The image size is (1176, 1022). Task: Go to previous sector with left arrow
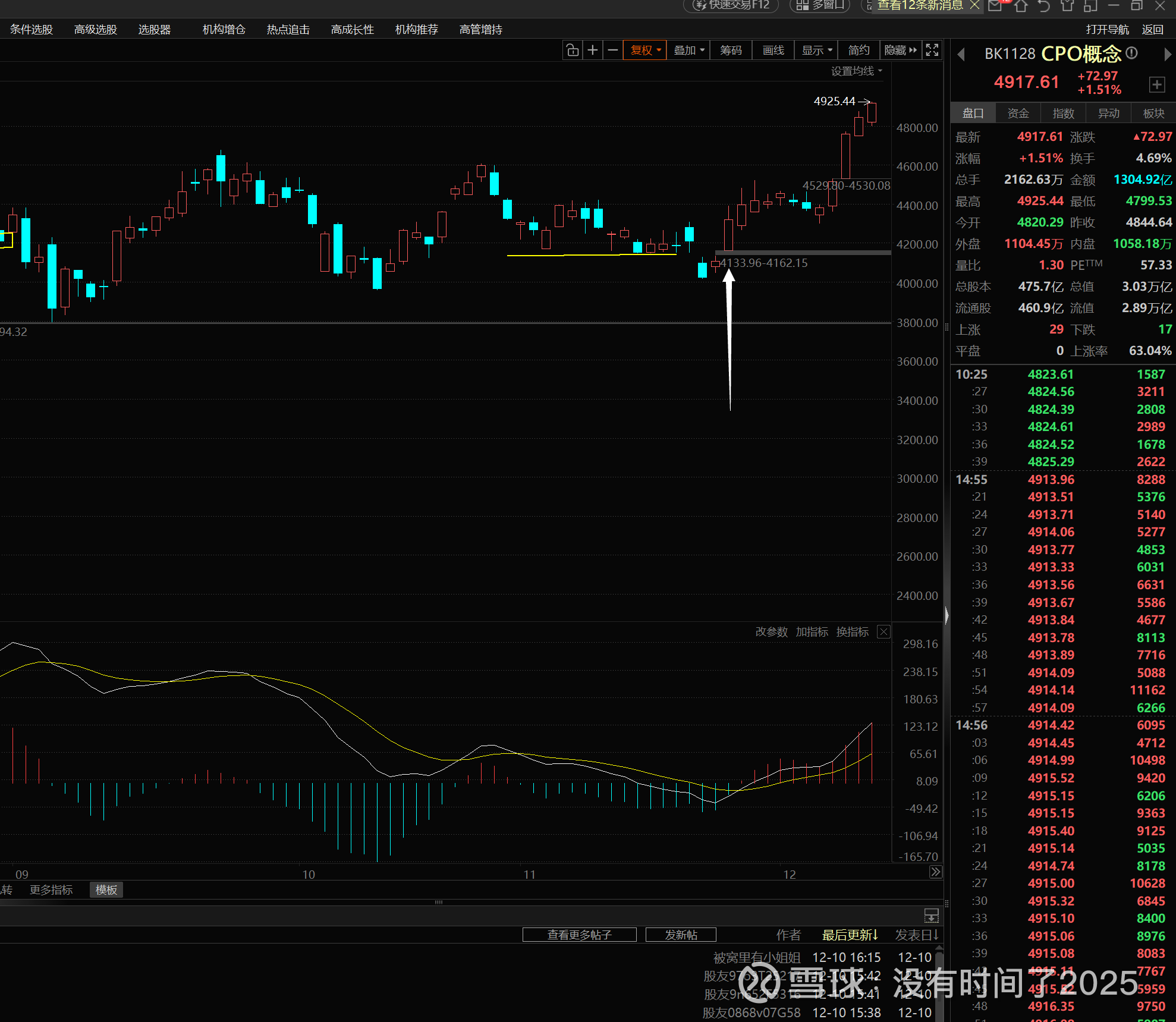coord(961,55)
